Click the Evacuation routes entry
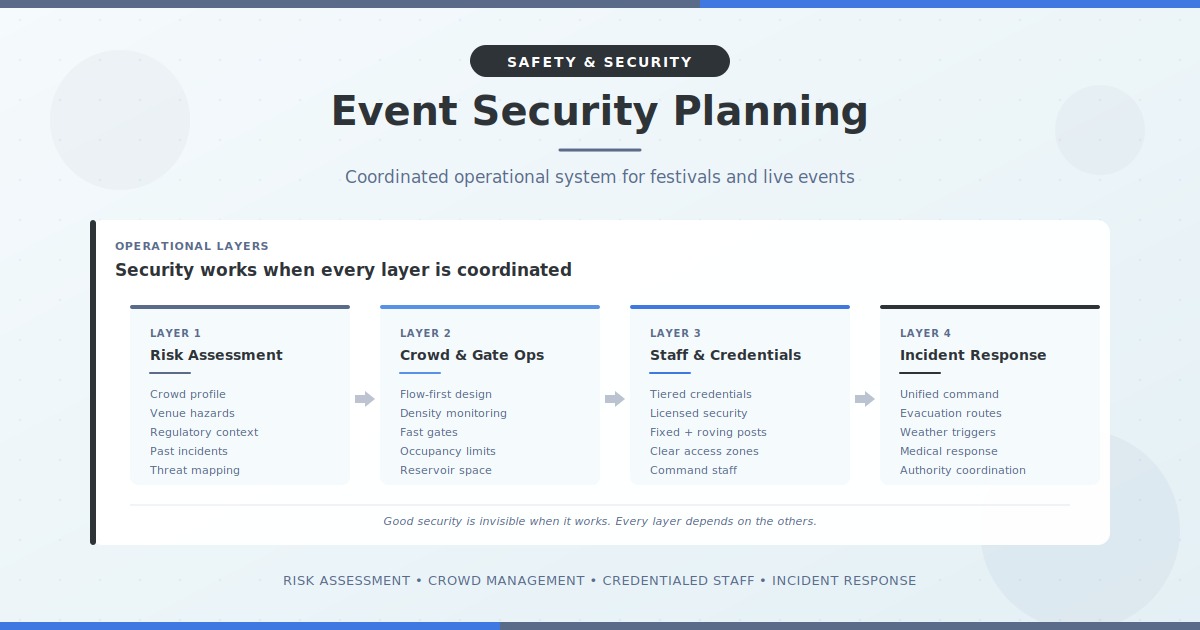The width and height of the screenshot is (1200, 630). pyautogui.click(x=951, y=413)
